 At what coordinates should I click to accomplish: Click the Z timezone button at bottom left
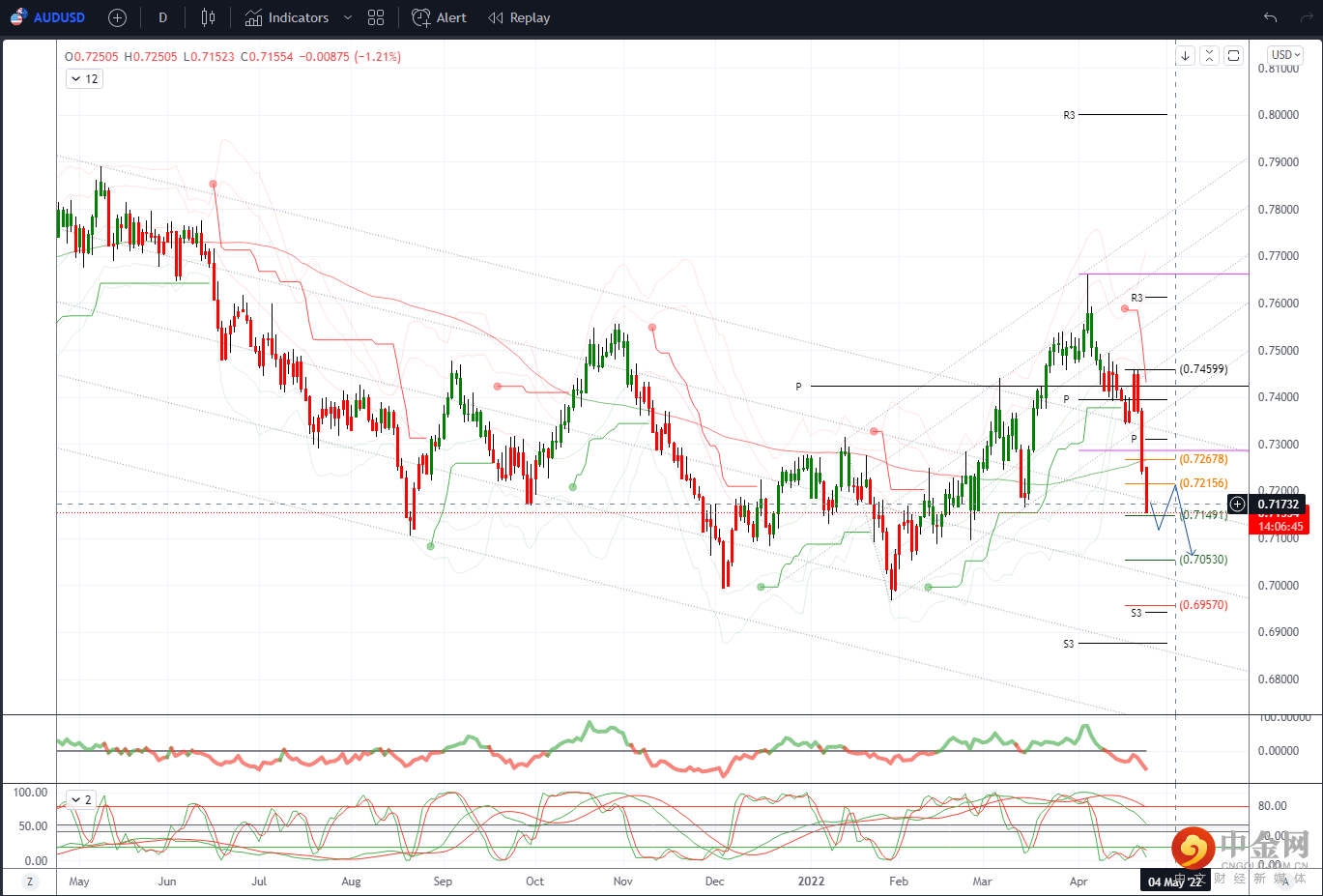pyautogui.click(x=30, y=882)
